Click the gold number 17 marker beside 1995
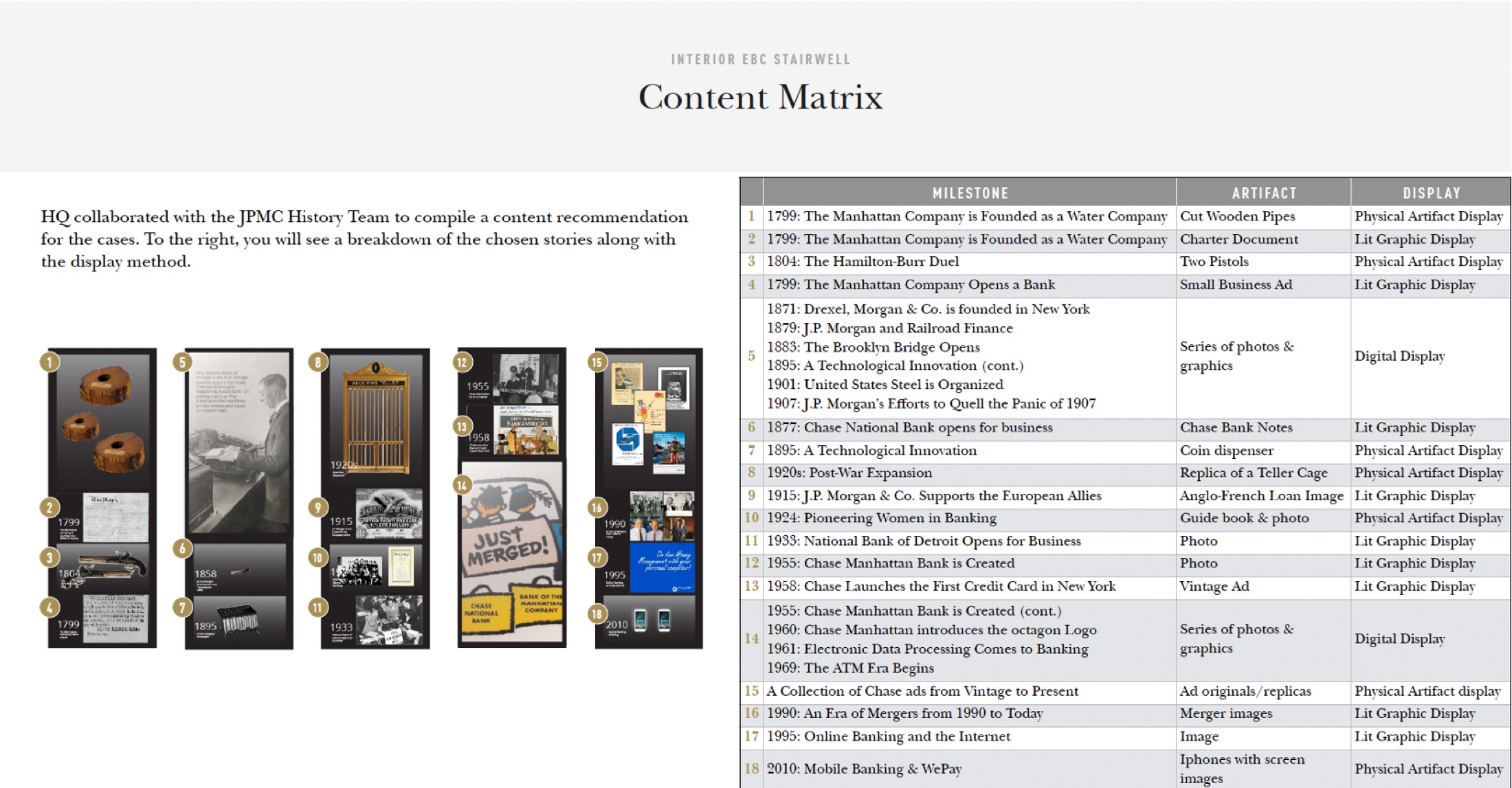The height and width of the screenshot is (788, 1512). 597,557
